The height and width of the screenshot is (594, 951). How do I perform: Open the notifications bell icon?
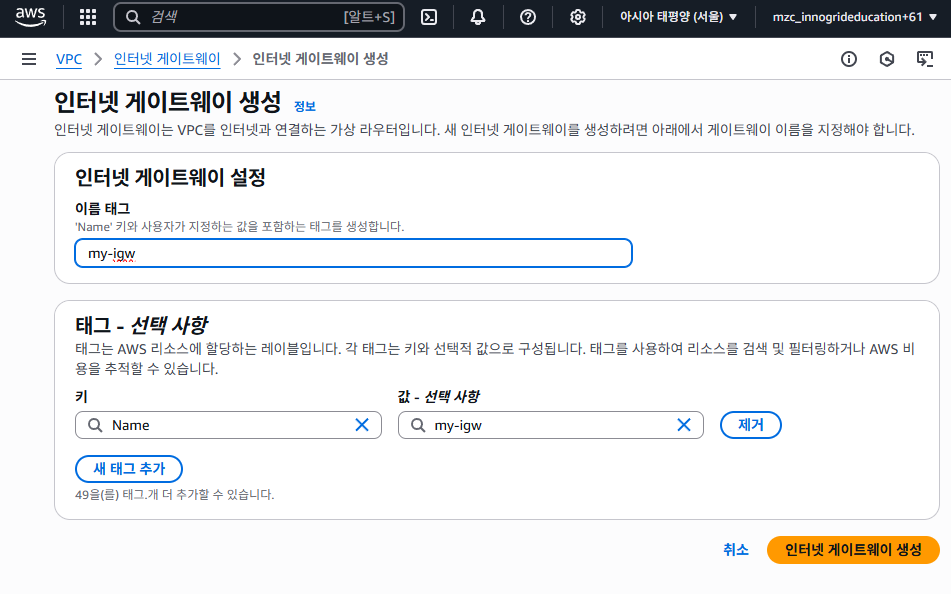[478, 17]
